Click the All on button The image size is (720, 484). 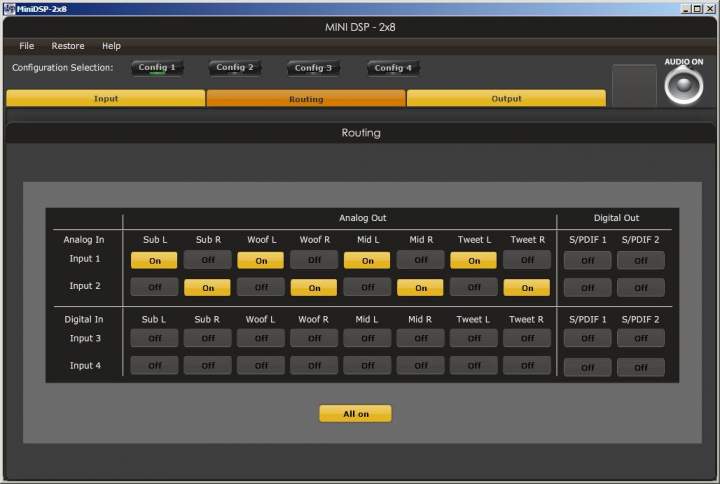pyautogui.click(x=355, y=414)
